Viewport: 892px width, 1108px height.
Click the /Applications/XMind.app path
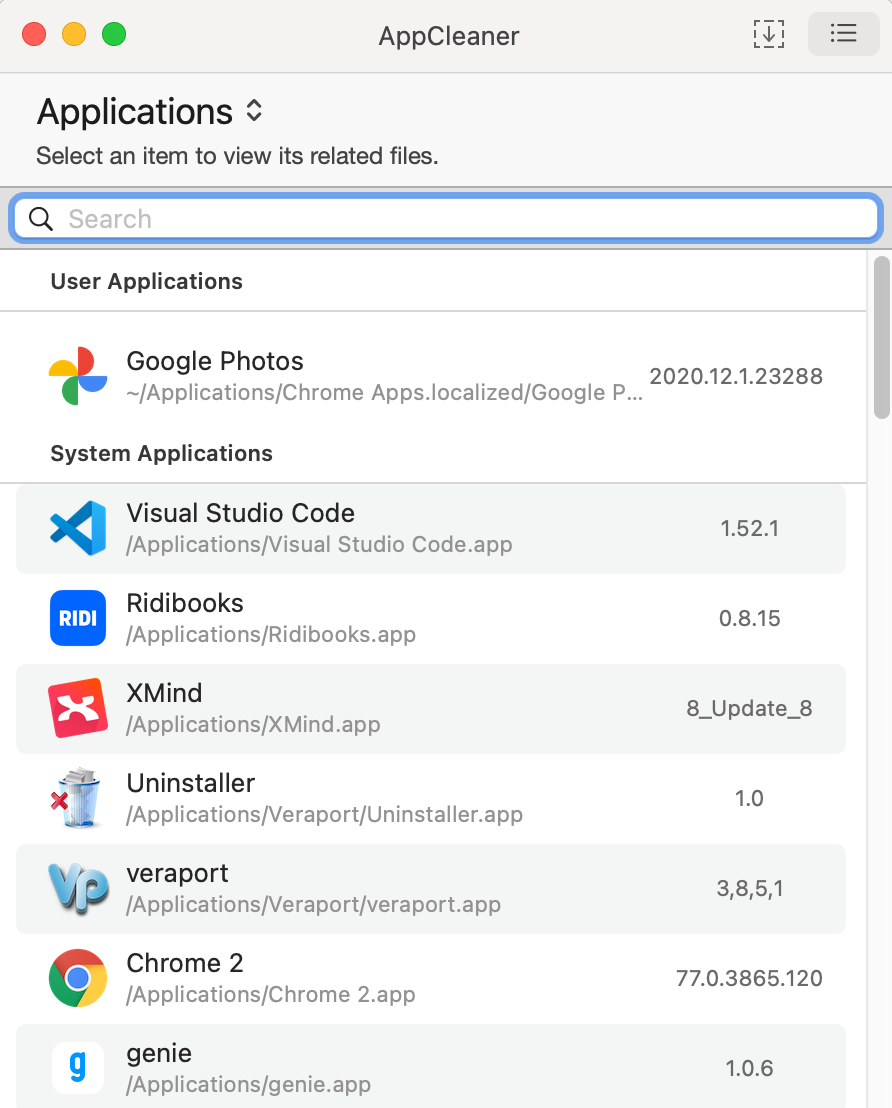pyautogui.click(x=253, y=724)
